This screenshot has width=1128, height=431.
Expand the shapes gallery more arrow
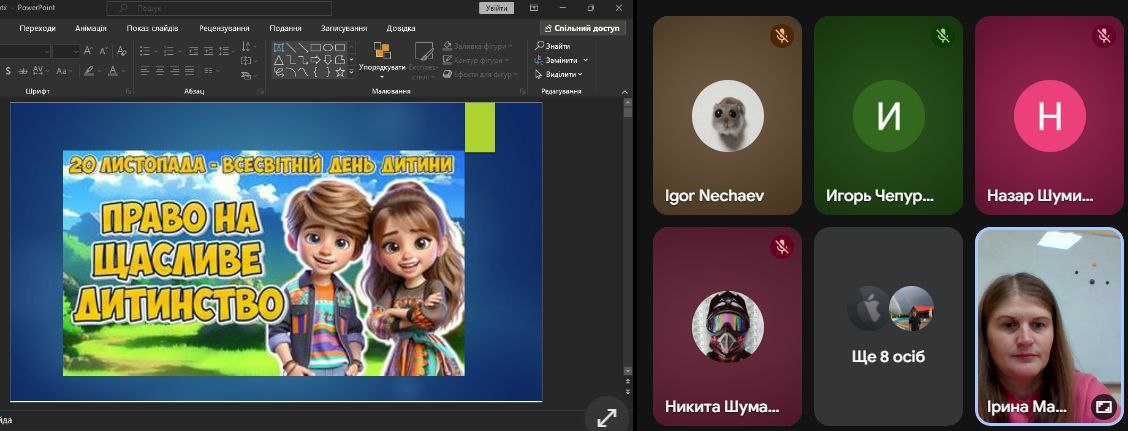coord(351,72)
